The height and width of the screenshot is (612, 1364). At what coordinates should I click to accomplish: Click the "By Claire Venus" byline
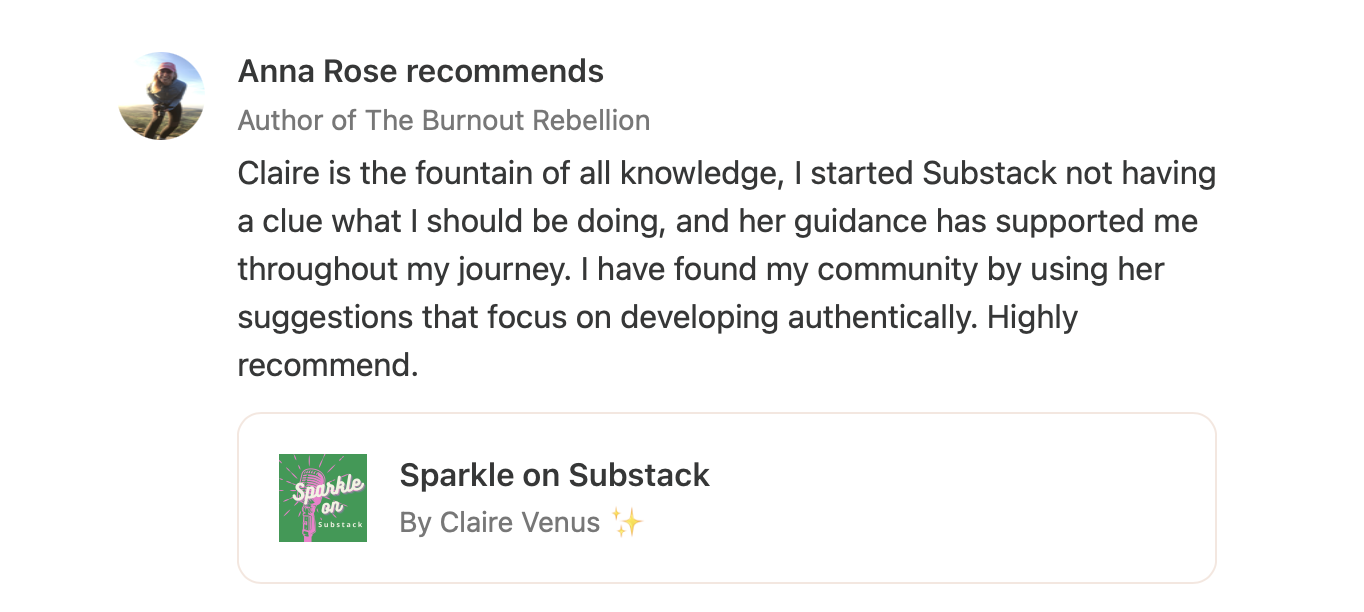(x=499, y=522)
